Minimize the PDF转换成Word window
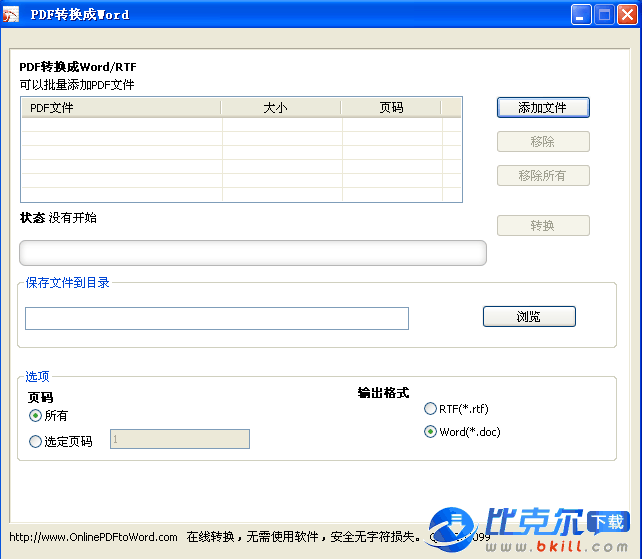This screenshot has height=559, width=642. pyautogui.click(x=581, y=15)
